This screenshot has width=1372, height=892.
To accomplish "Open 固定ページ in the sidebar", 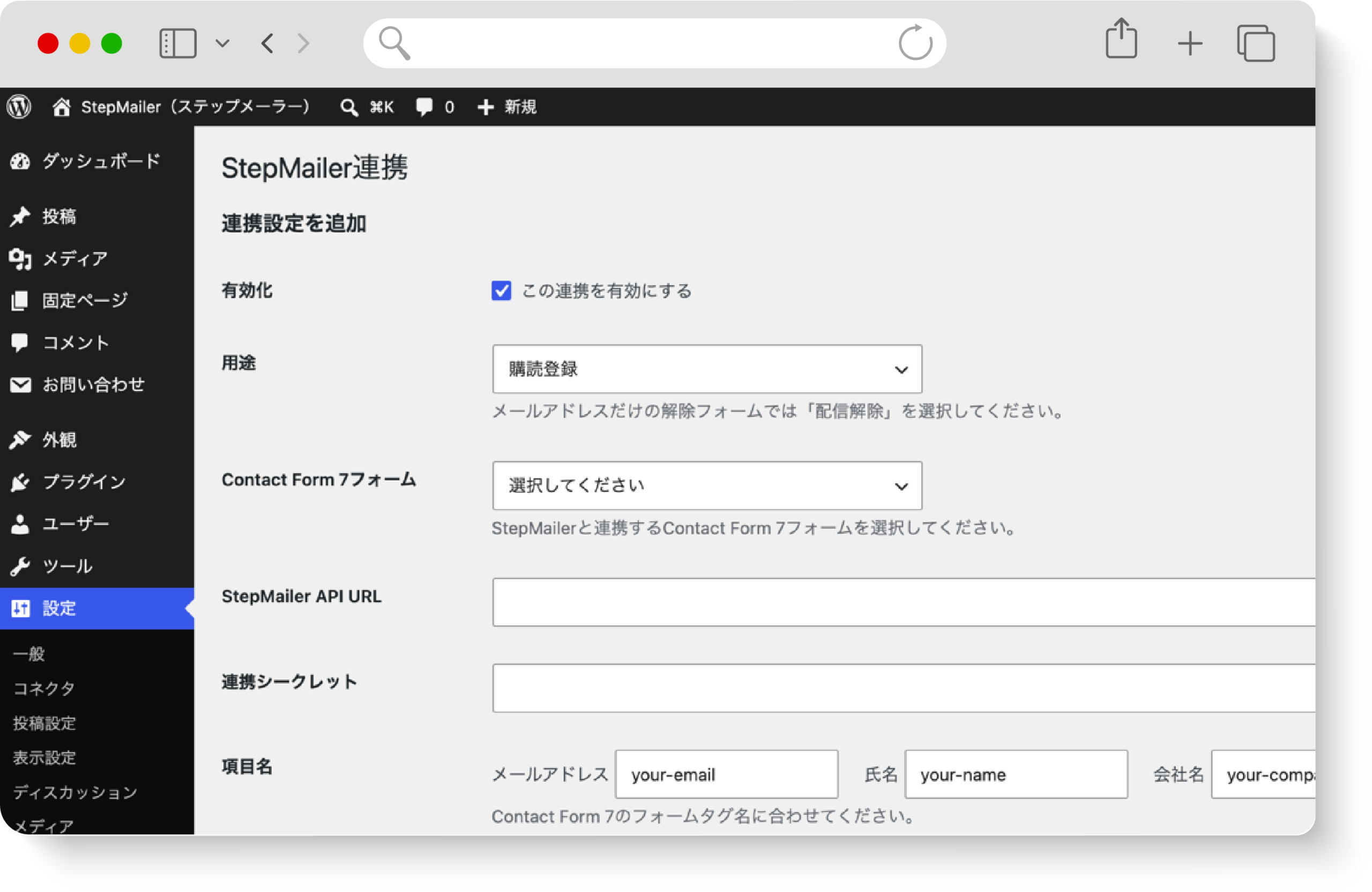I will click(x=97, y=301).
